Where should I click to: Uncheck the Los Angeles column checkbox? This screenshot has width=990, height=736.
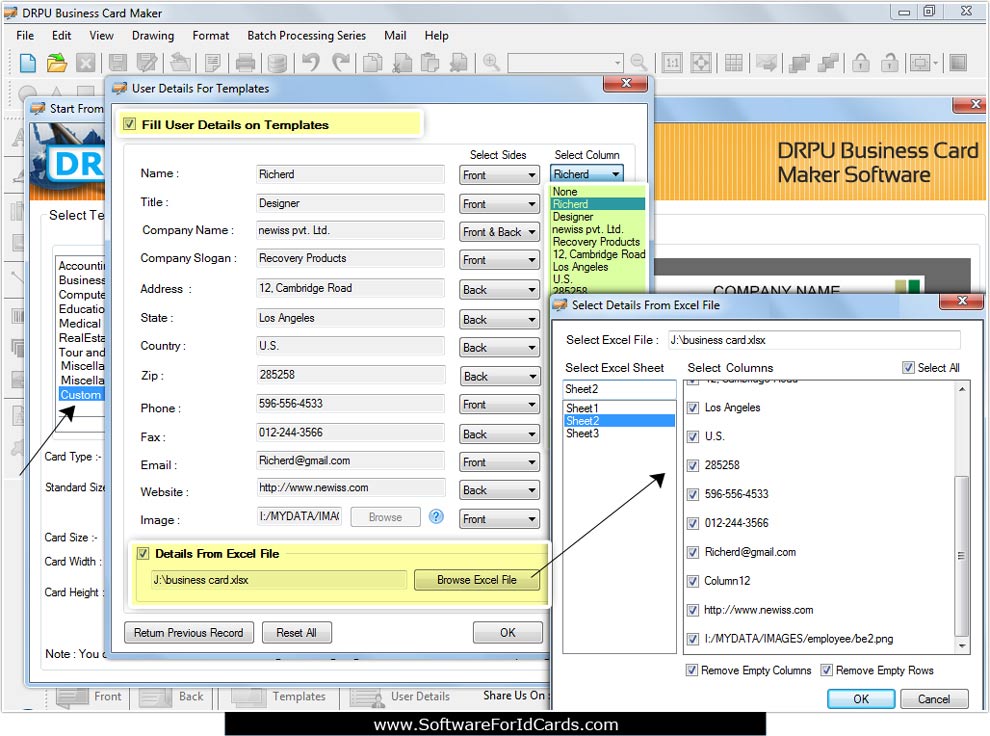693,408
